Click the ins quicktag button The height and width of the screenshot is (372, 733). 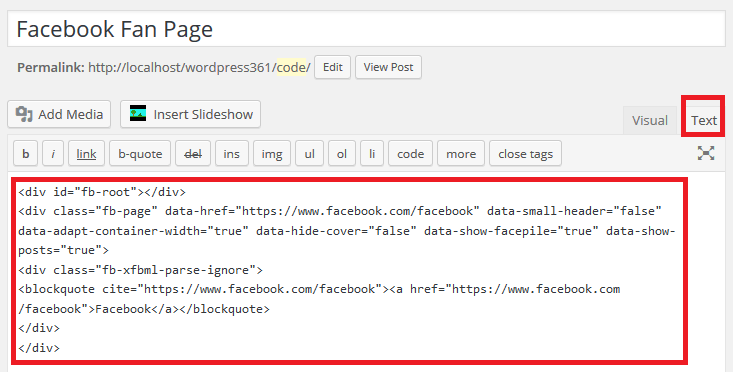tap(232, 154)
